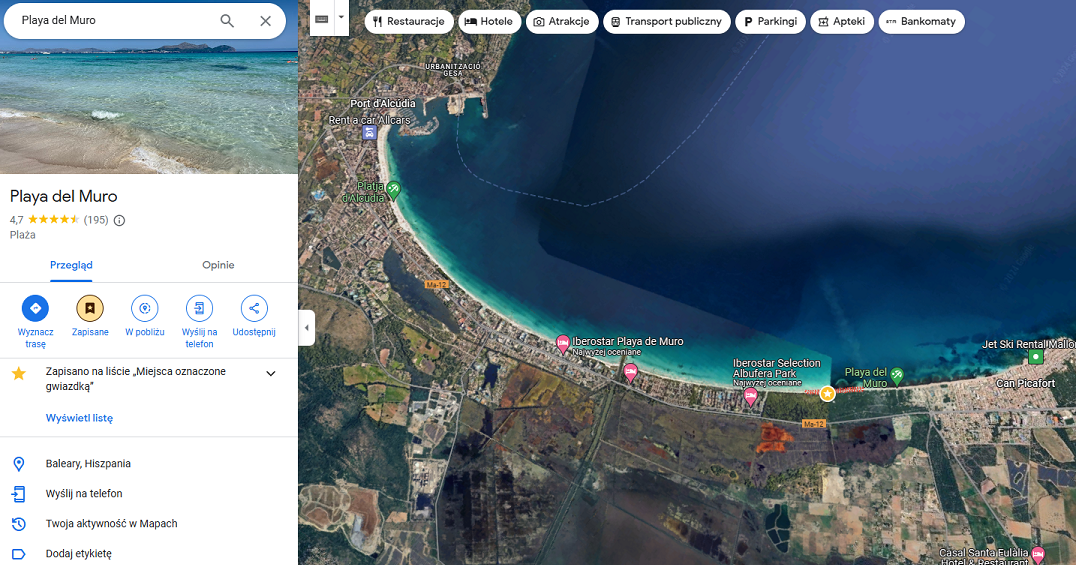Click the Port d'Alcúdia map label
This screenshot has width=1076, height=565.
click(x=383, y=104)
